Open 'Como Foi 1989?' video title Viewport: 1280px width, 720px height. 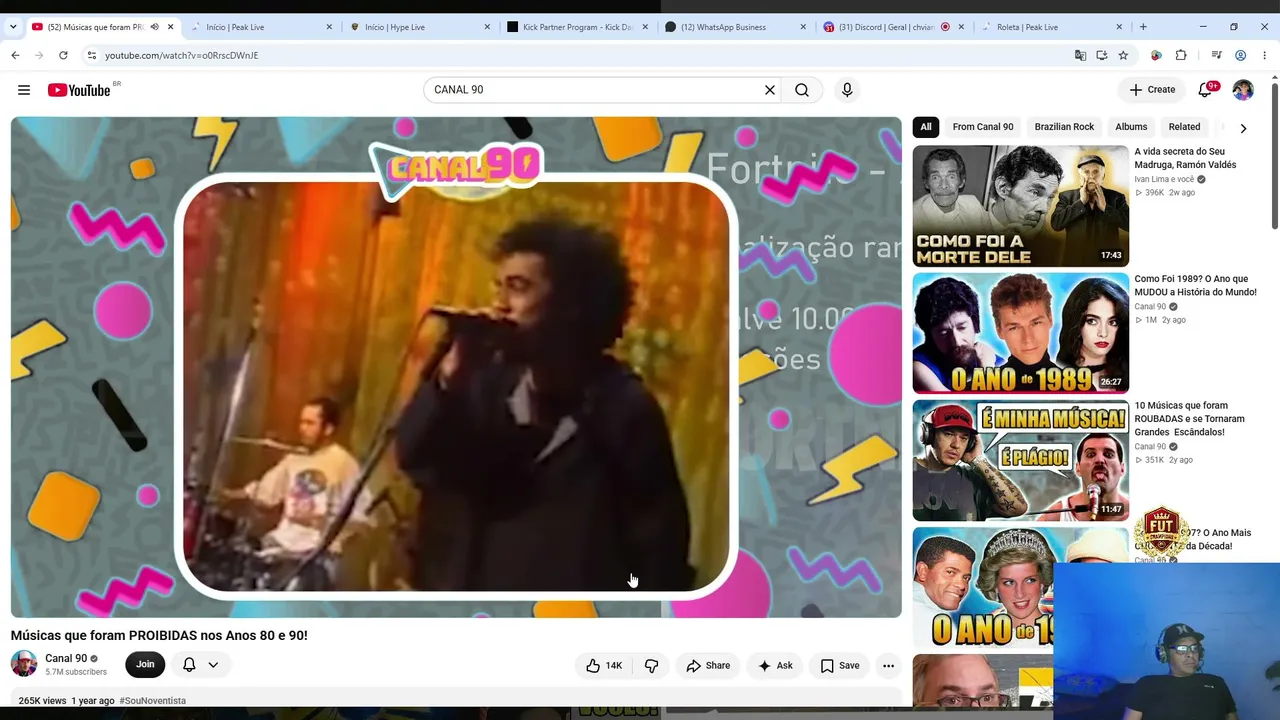click(1195, 286)
